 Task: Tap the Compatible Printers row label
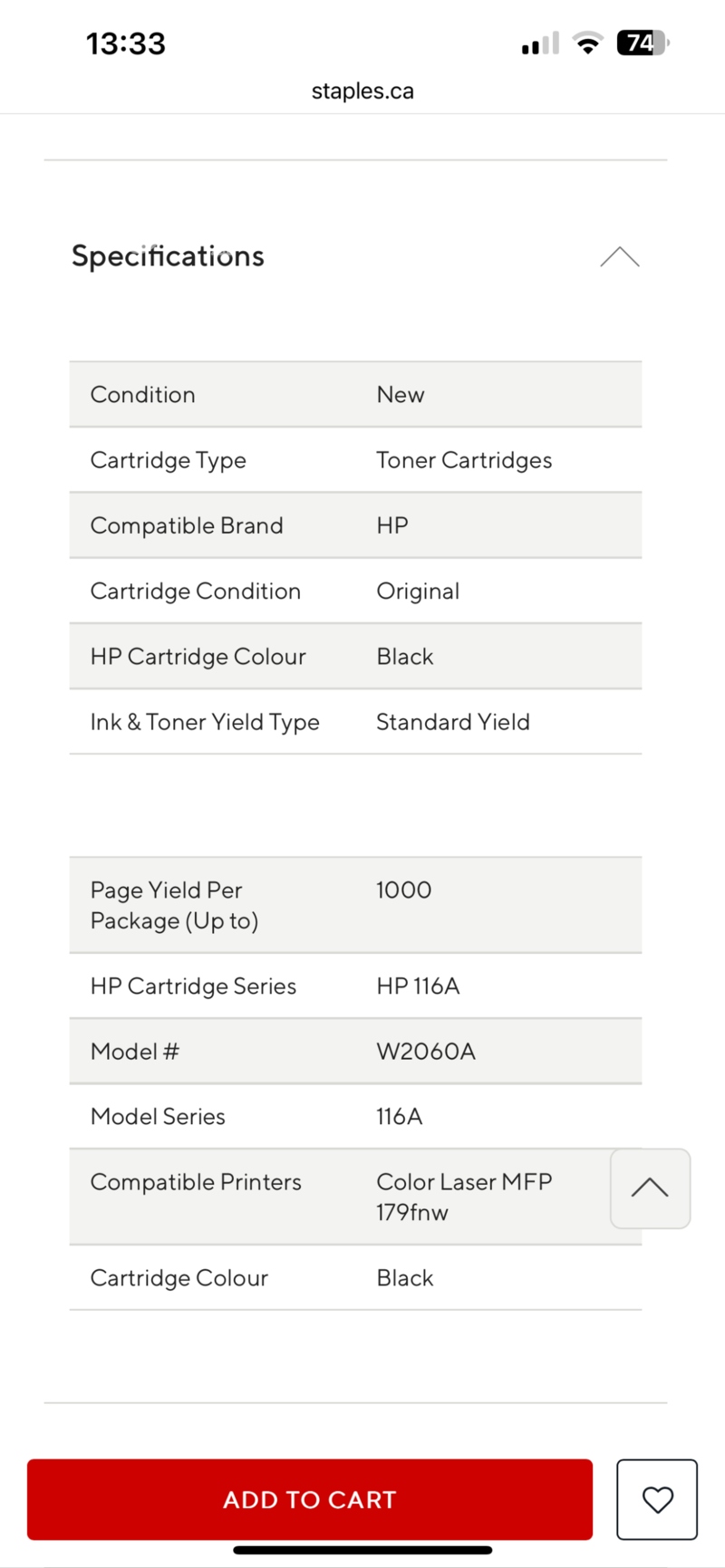point(196,1182)
